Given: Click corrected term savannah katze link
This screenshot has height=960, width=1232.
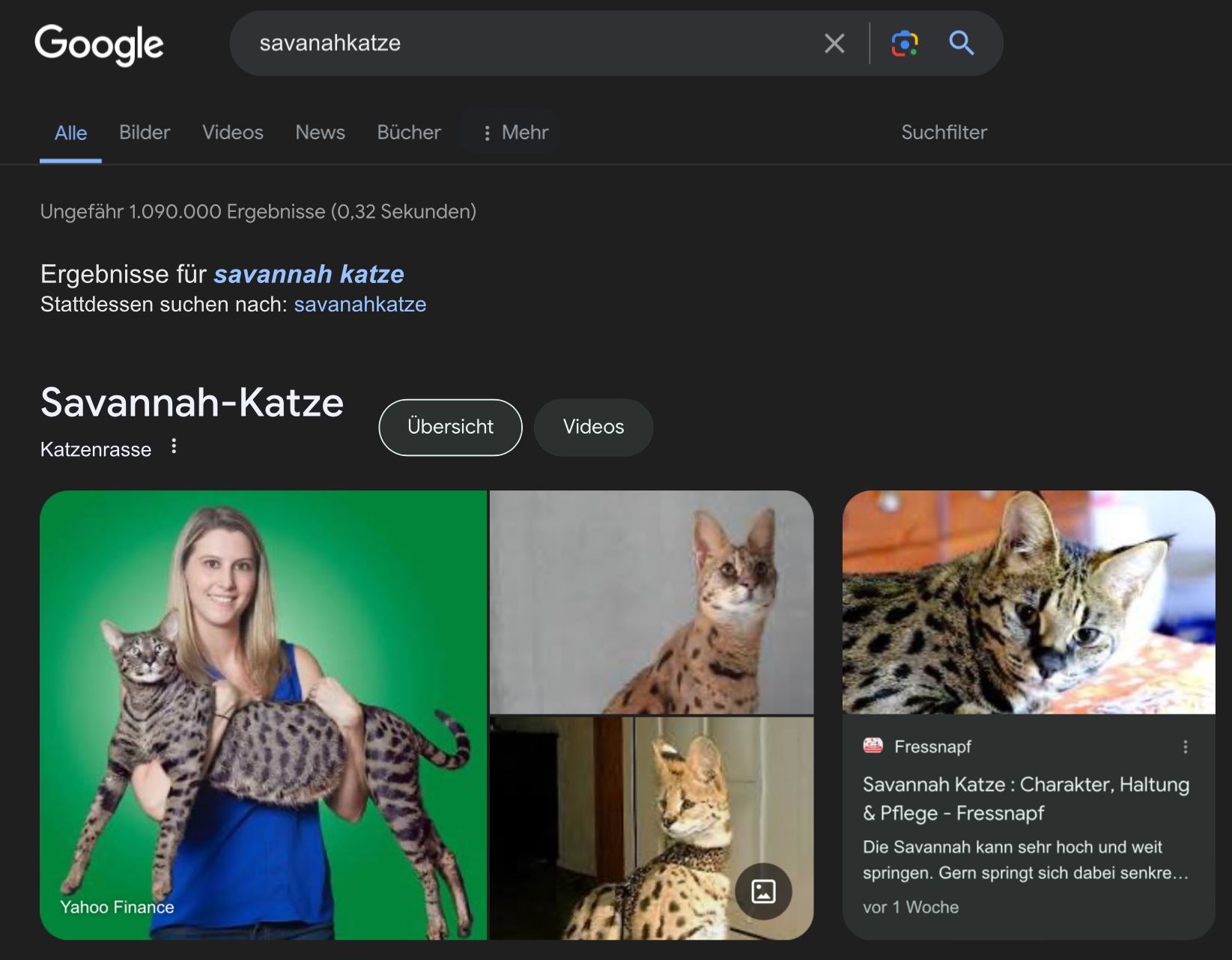Looking at the screenshot, I should pyautogui.click(x=309, y=274).
